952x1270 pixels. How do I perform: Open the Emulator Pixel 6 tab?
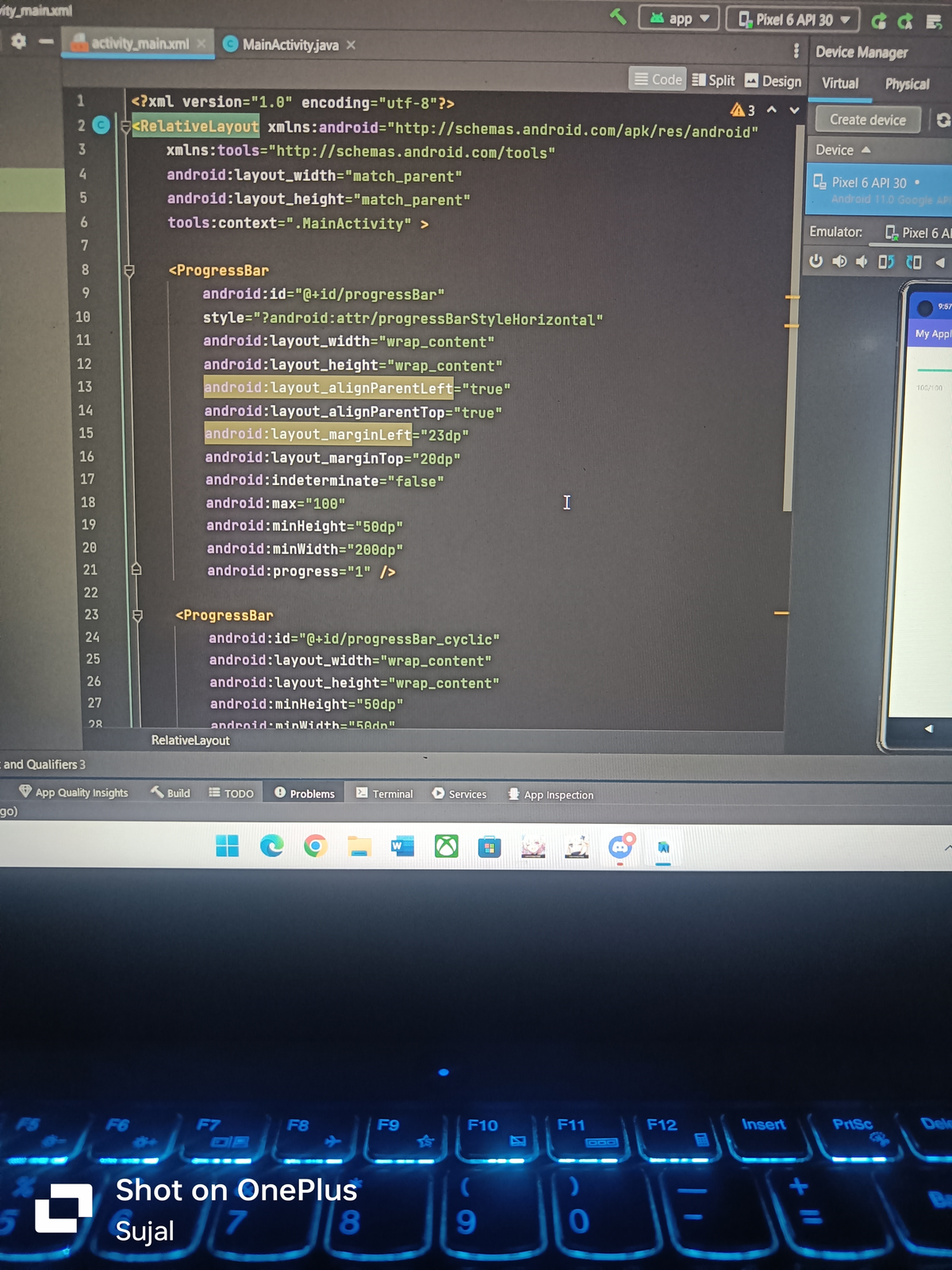pos(918,233)
